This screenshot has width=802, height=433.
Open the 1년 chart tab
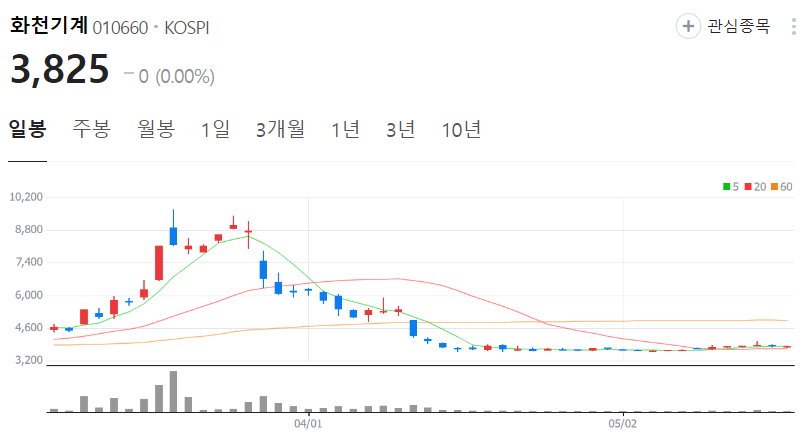pyautogui.click(x=345, y=129)
